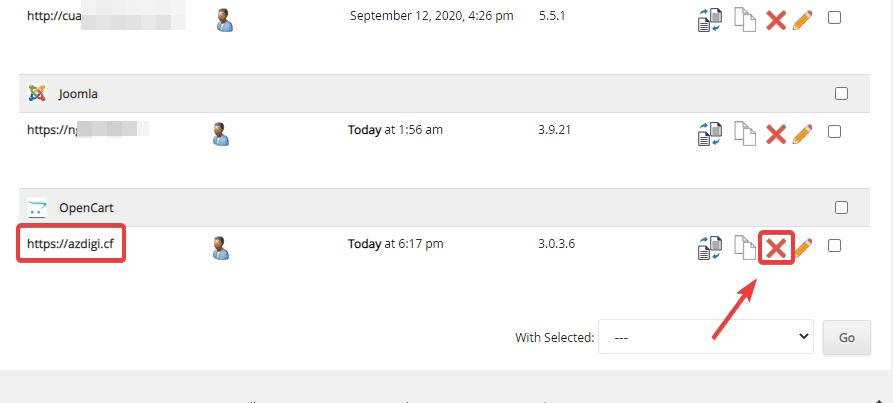Tick the OpenCart group header checkbox
Screen dimensions: 893x403
click(841, 208)
